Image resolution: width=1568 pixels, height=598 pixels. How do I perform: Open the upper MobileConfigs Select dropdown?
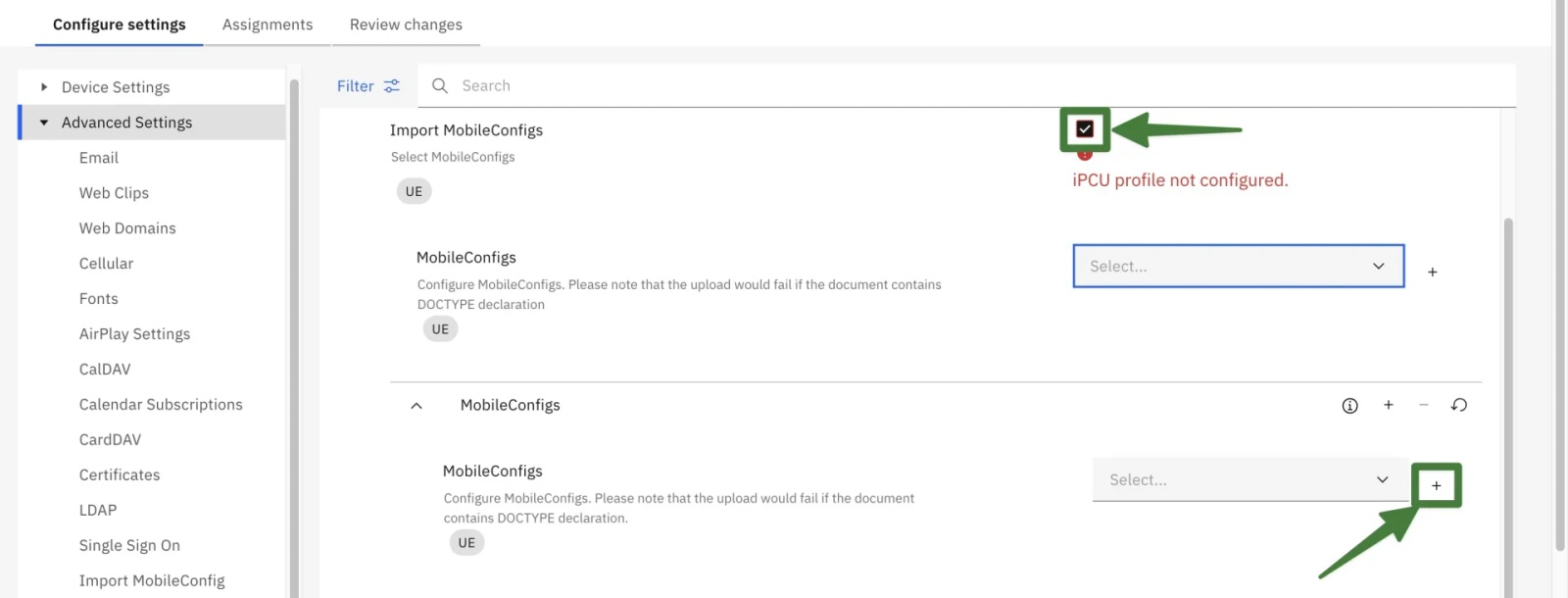click(1237, 266)
